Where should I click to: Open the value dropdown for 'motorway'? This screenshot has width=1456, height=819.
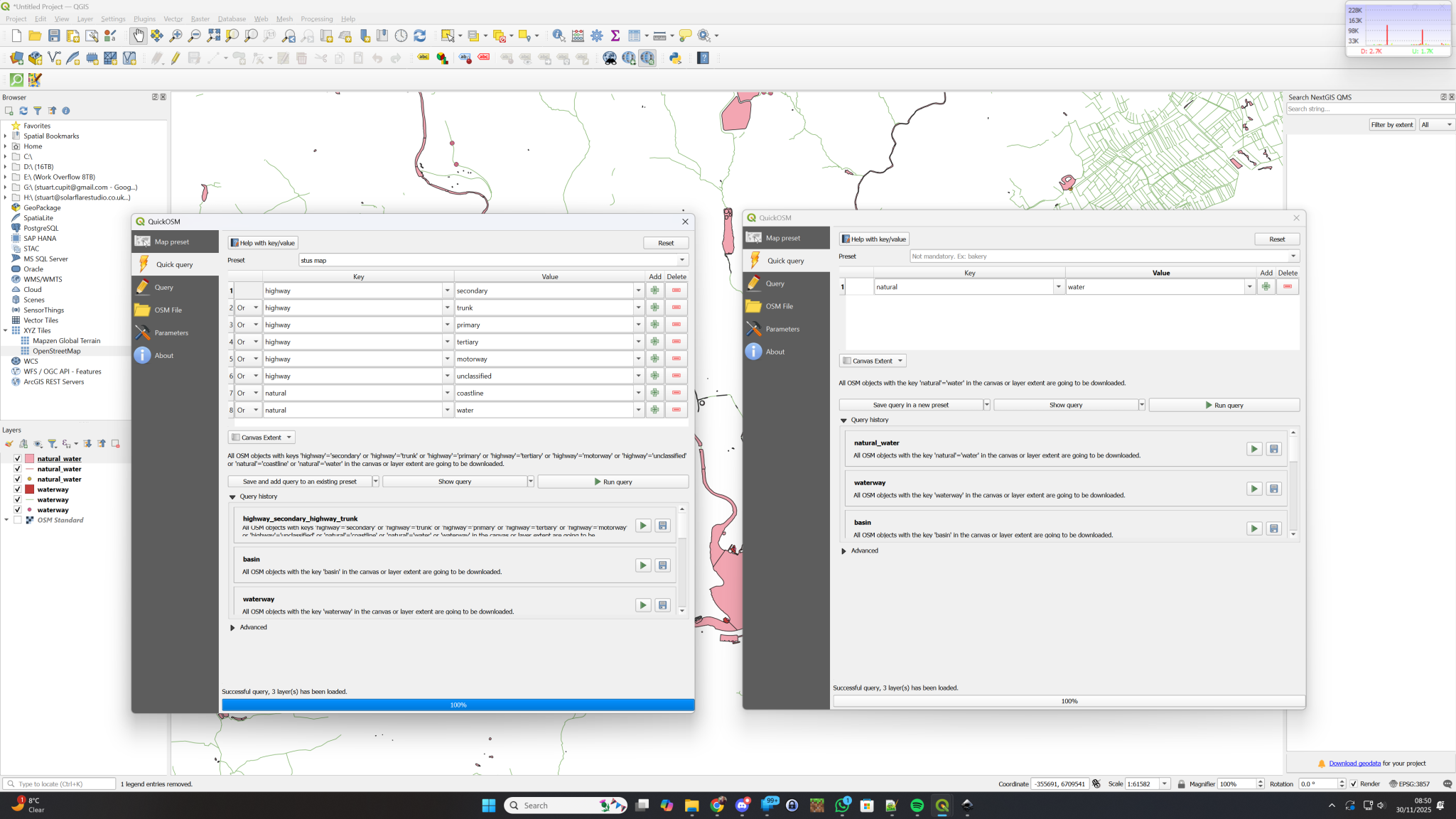(x=638, y=359)
